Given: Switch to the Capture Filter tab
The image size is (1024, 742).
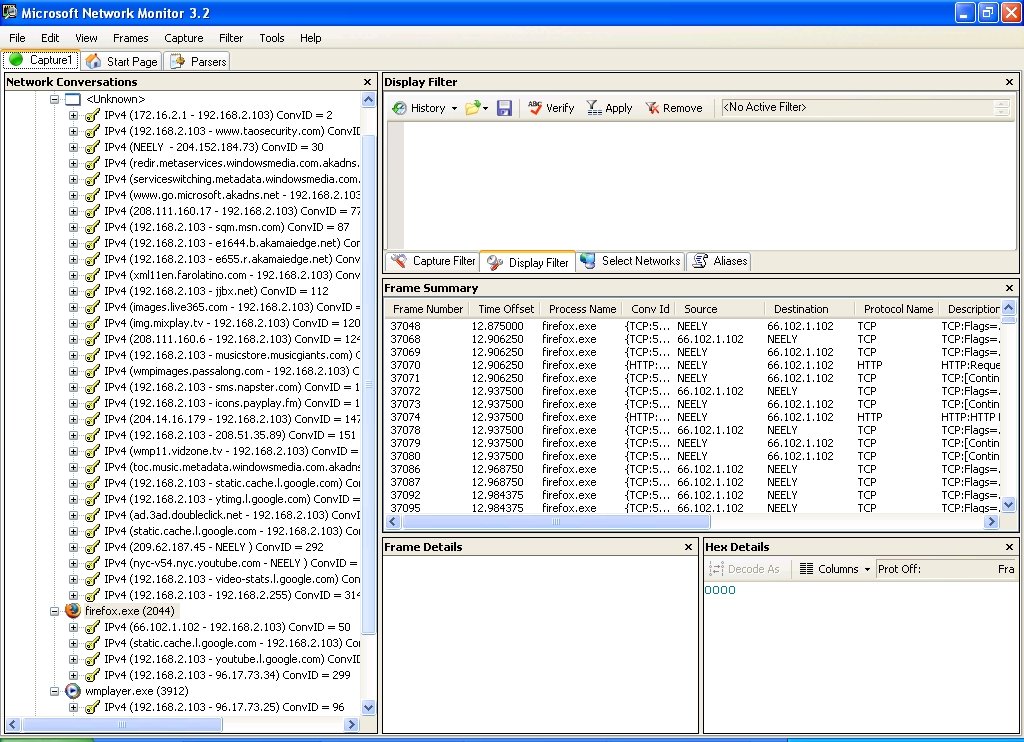Looking at the screenshot, I should [x=433, y=261].
